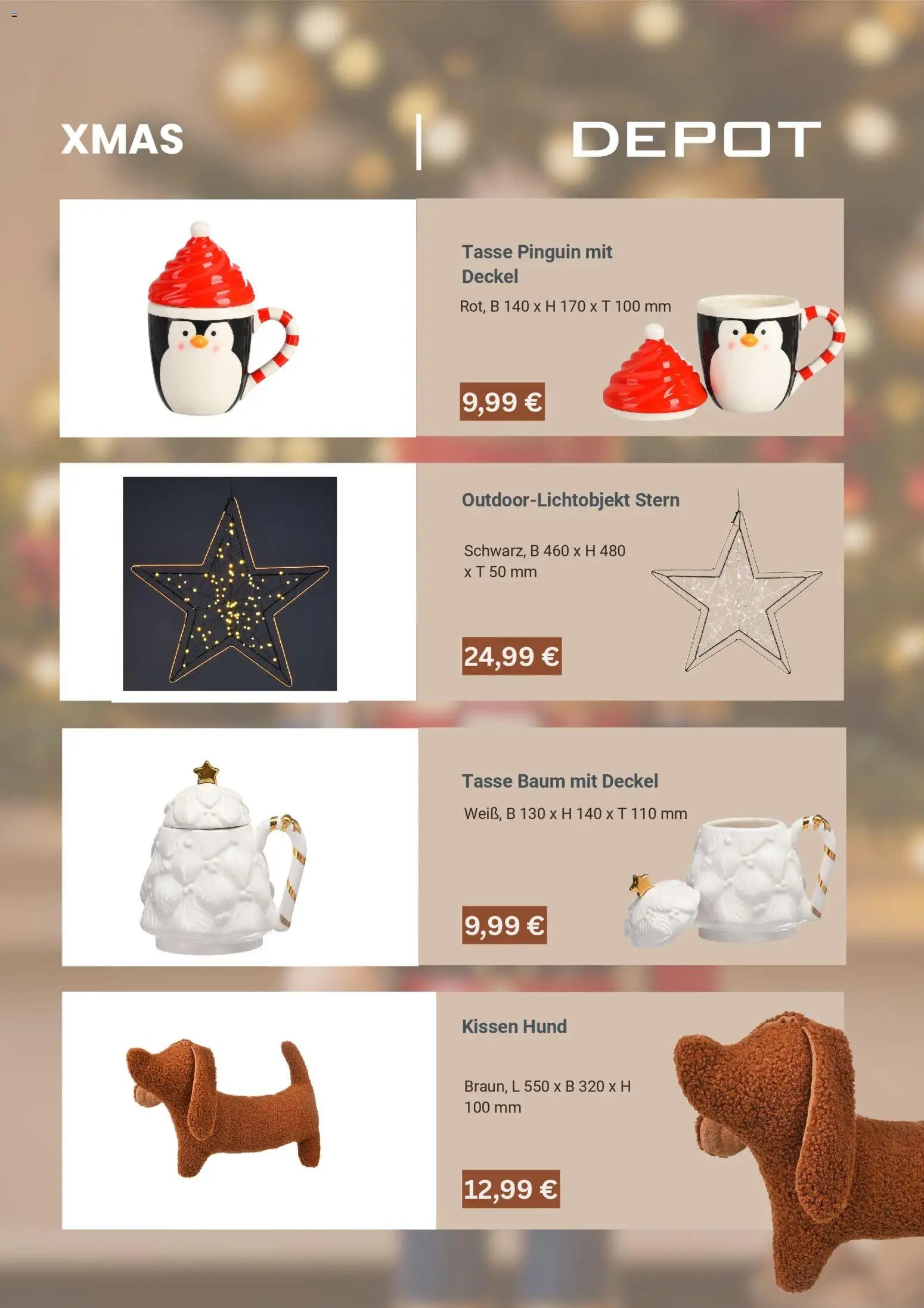The image size is (924, 1308).
Task: Click the Tasse Baum mit Deckel title
Action: 560,781
